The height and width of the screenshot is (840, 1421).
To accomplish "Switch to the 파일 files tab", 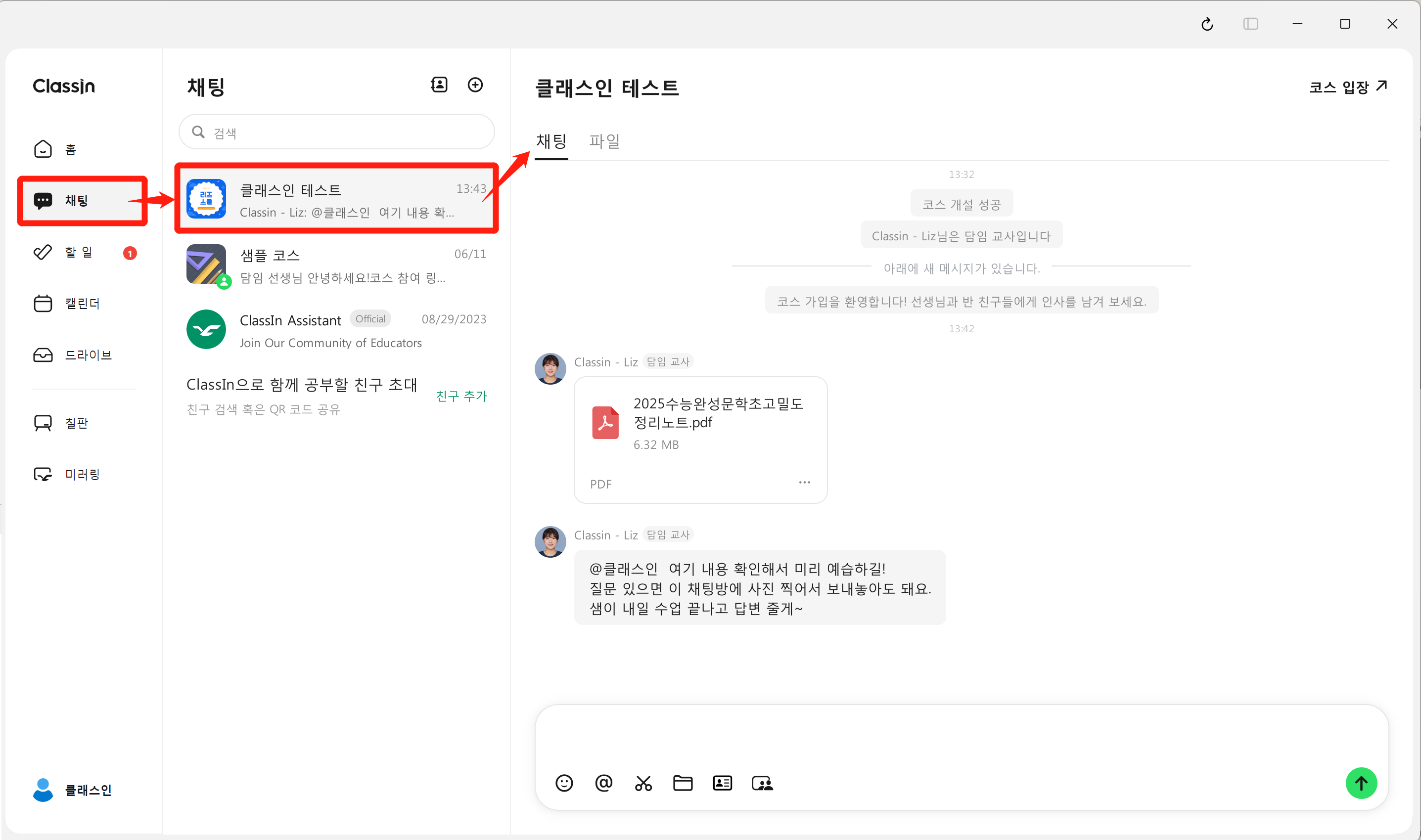I will click(604, 141).
